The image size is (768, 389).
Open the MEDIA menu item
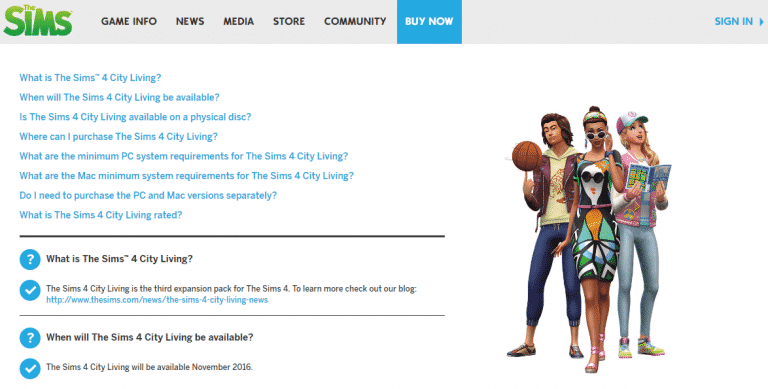[x=239, y=22]
